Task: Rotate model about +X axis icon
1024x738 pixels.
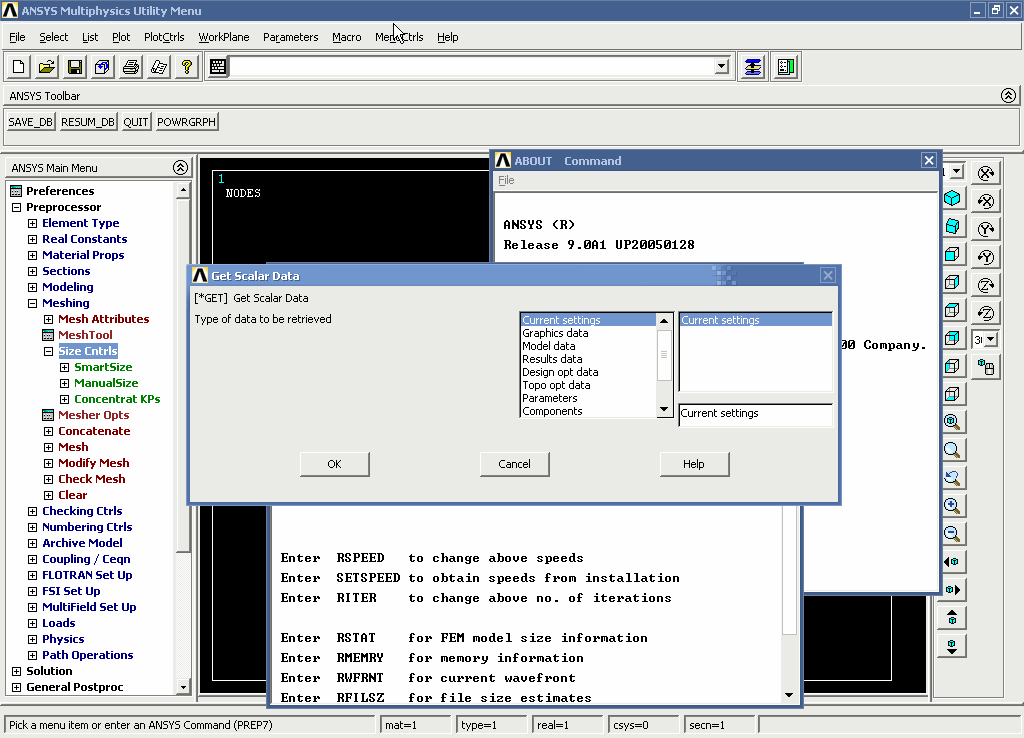Action: [x=985, y=173]
